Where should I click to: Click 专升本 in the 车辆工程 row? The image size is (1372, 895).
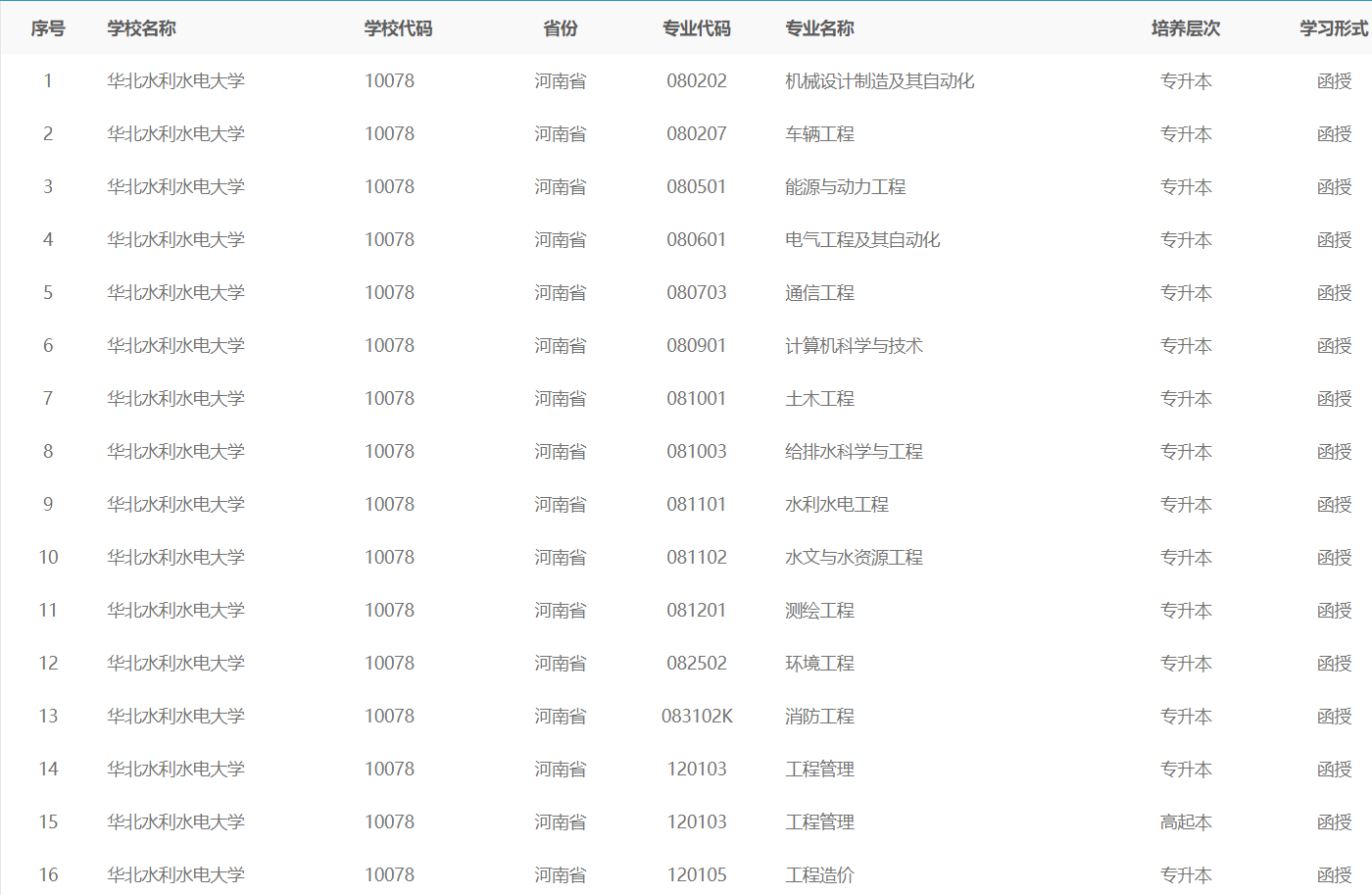click(x=1186, y=134)
